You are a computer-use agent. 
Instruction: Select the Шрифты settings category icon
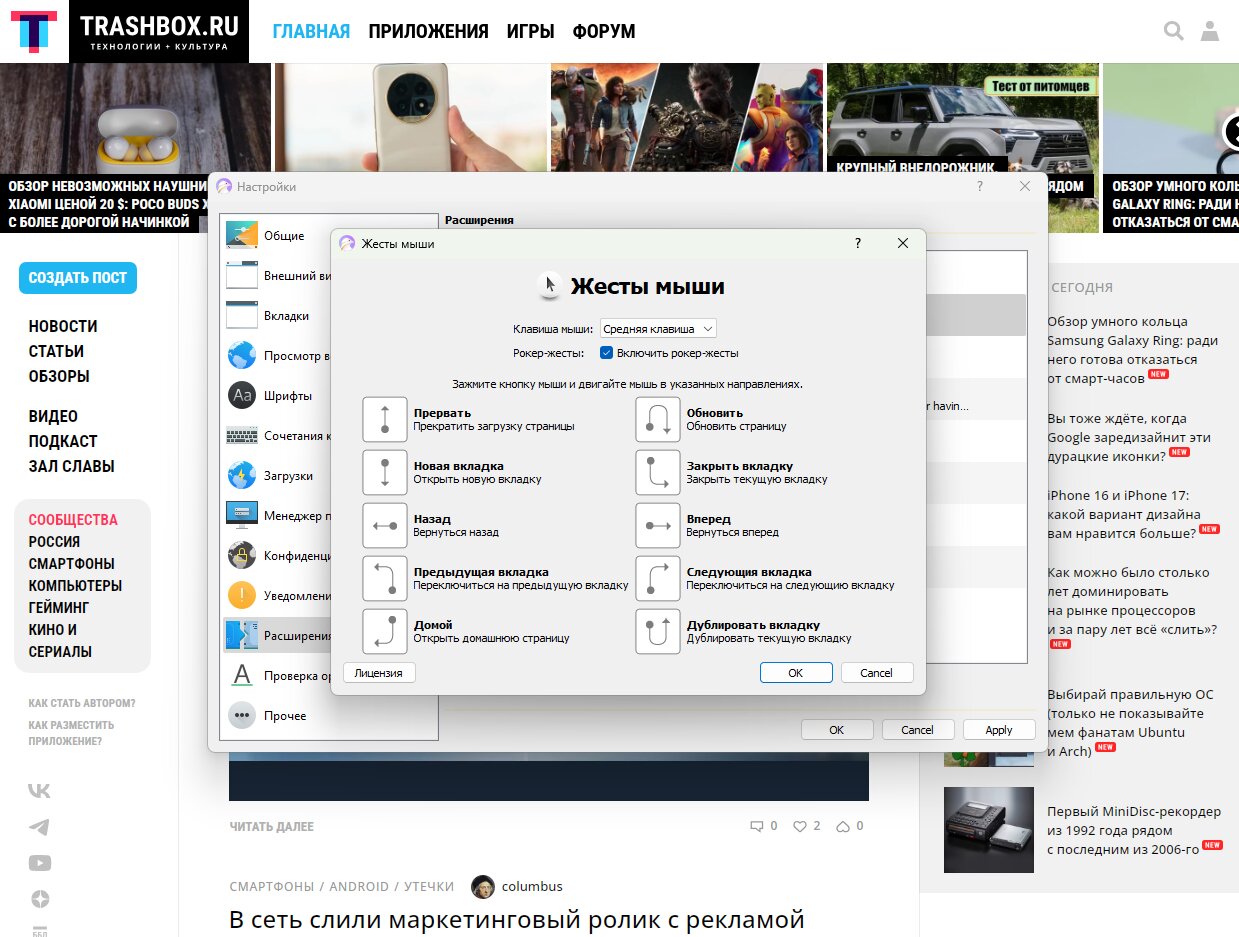click(x=242, y=396)
